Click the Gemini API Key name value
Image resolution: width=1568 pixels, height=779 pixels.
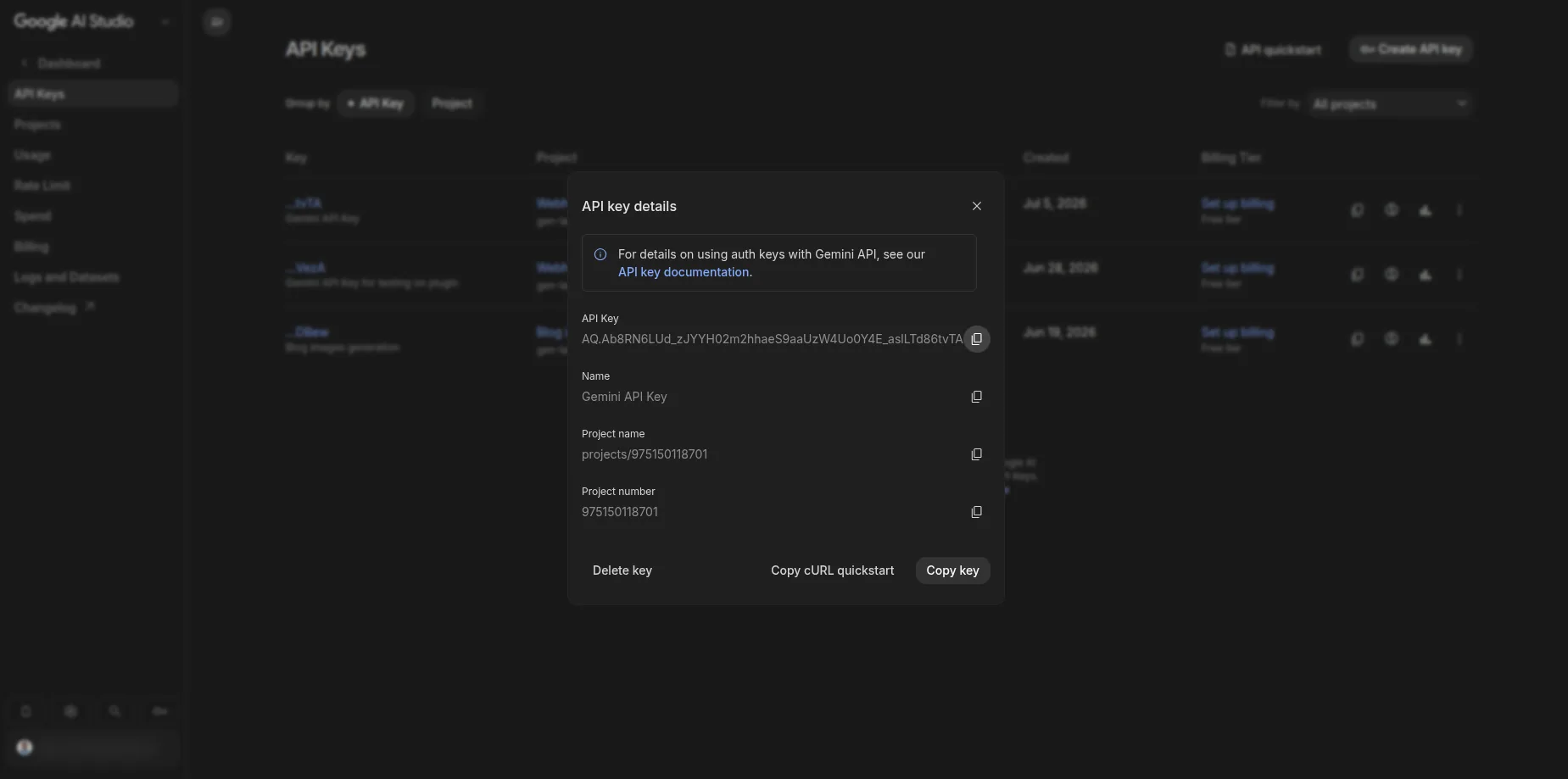pos(624,397)
